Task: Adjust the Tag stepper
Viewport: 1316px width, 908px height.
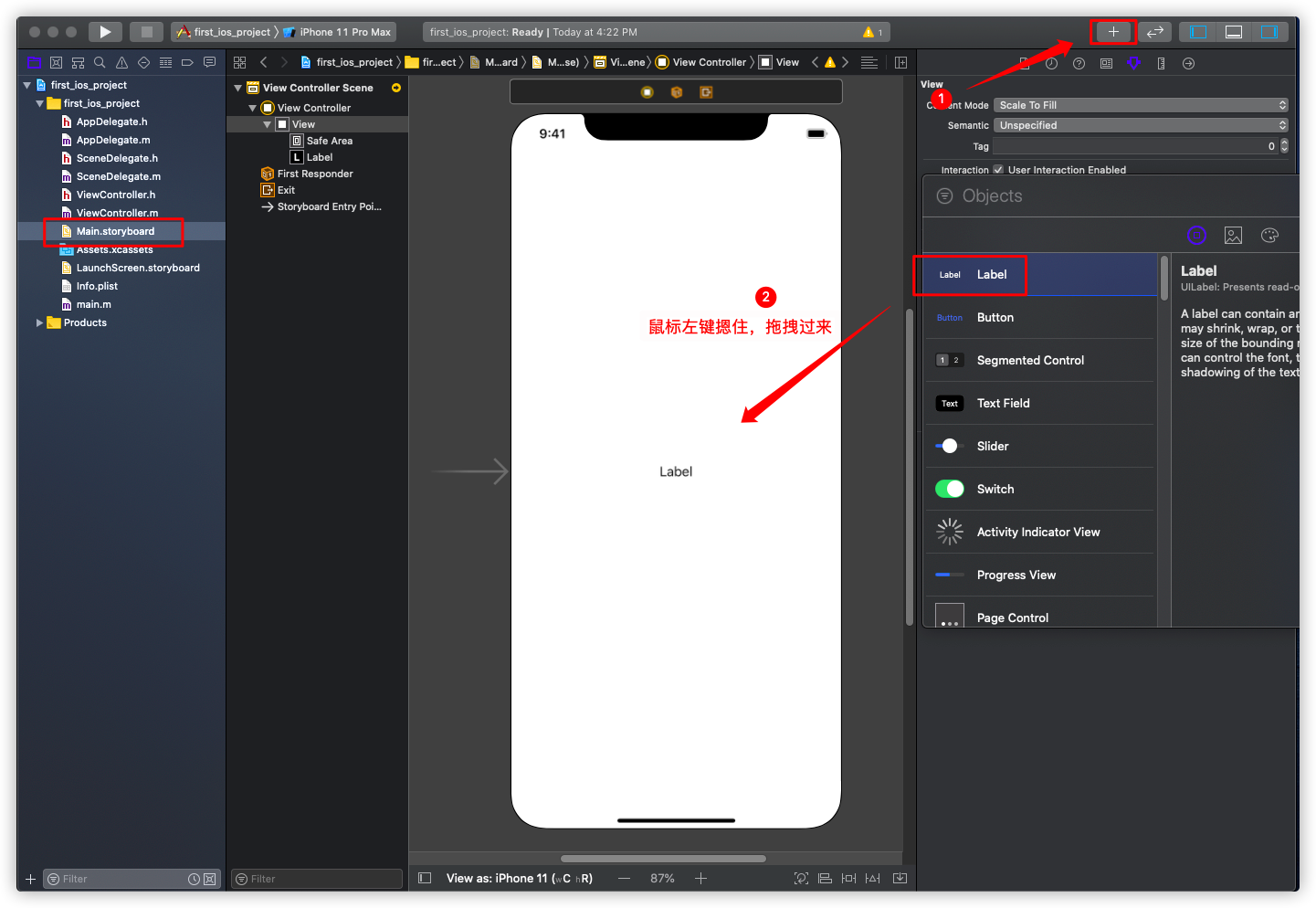Action: 1284,146
